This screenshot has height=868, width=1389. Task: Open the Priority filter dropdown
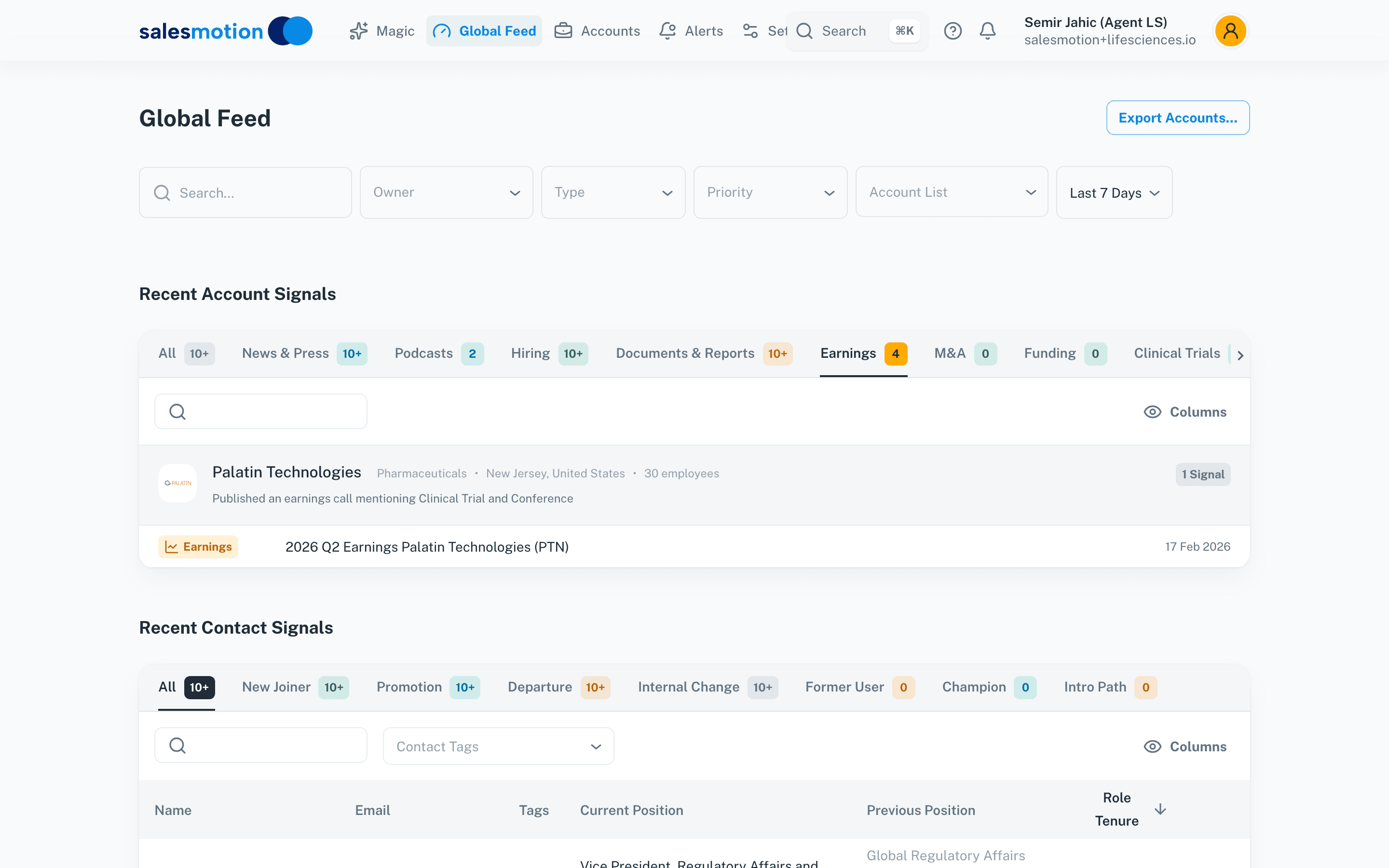tap(770, 192)
